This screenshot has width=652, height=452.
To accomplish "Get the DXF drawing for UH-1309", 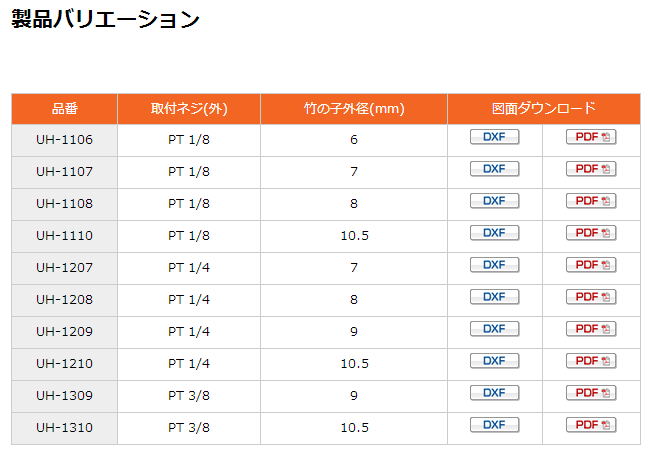I will 494,393.
